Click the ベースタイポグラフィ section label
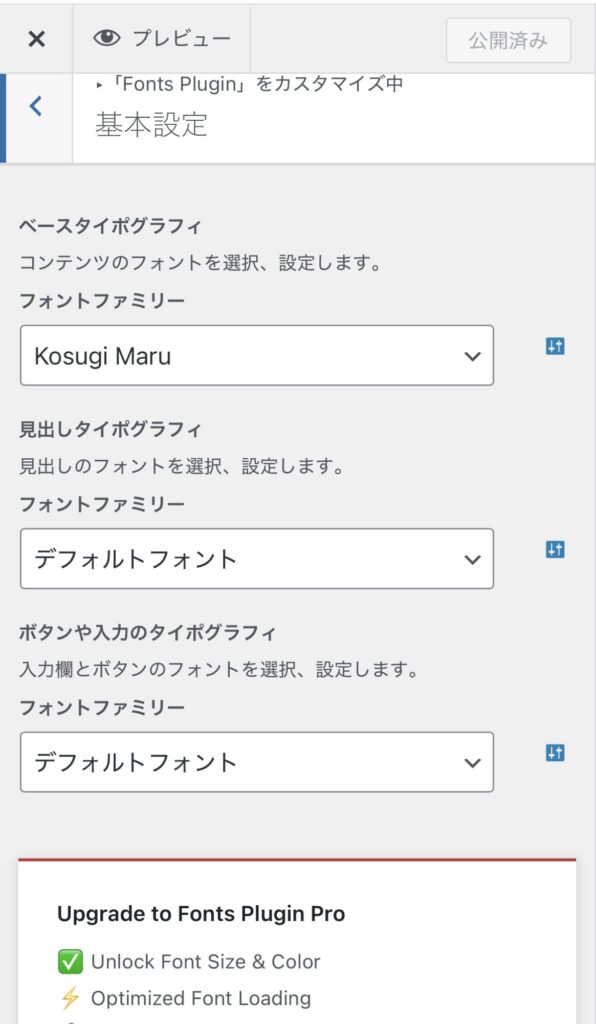 tap(110, 227)
